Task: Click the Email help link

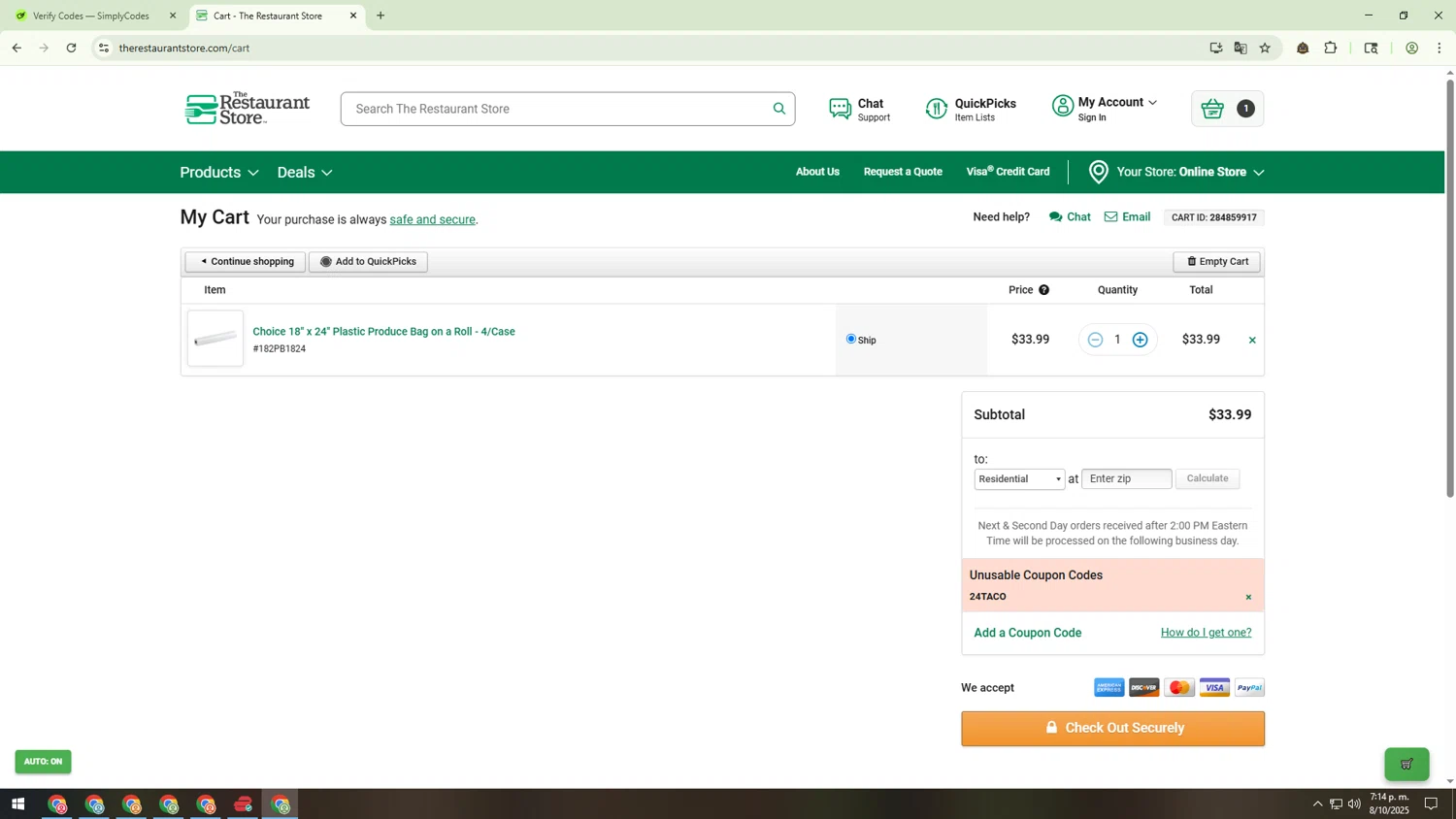Action: tap(1127, 217)
